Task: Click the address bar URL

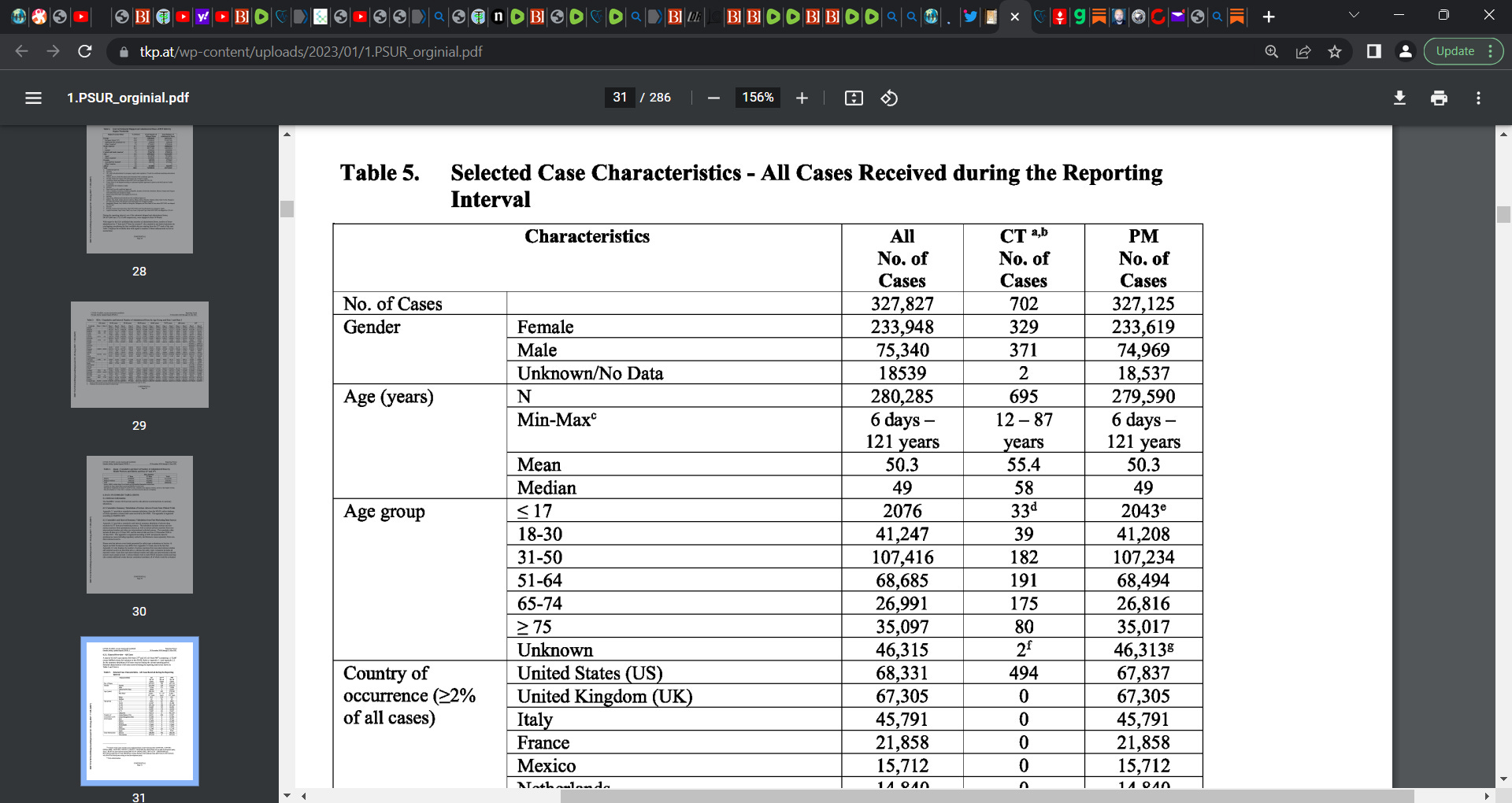Action: (x=311, y=51)
